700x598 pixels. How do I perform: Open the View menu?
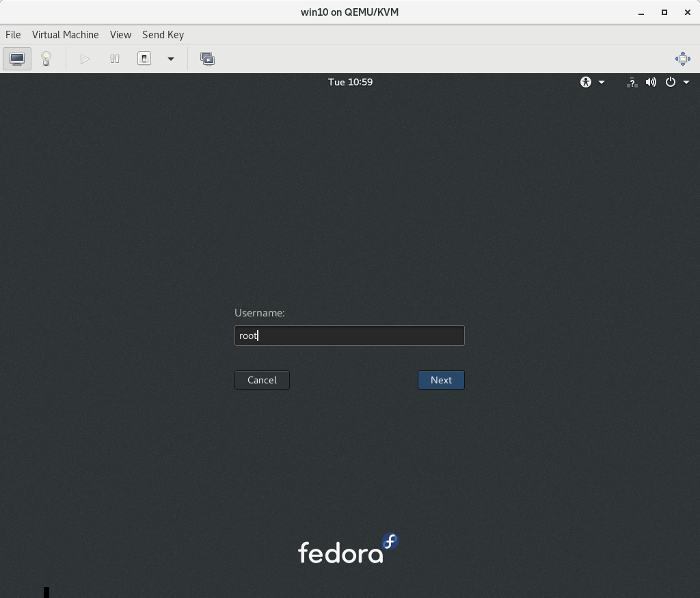120,35
